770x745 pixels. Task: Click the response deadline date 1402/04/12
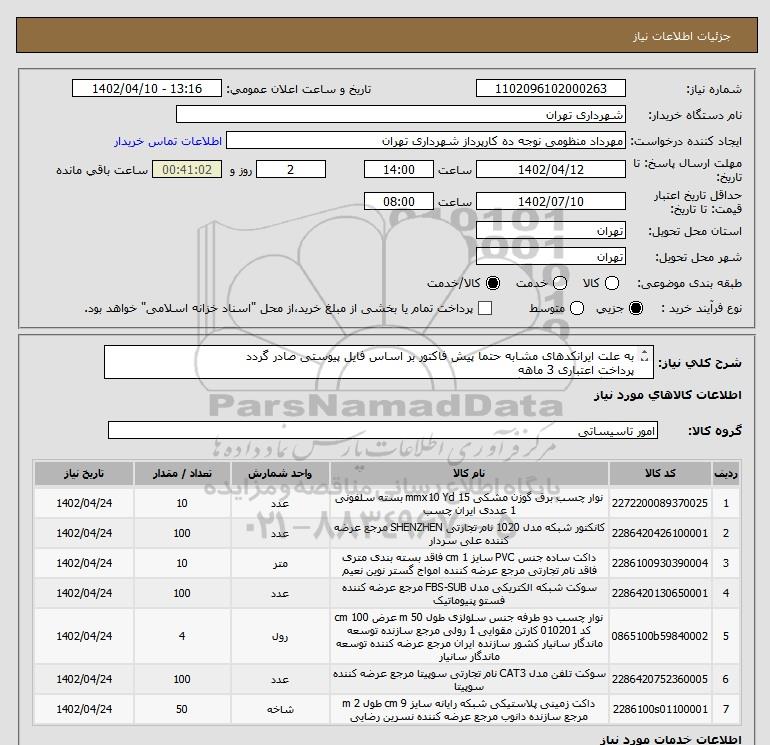[x=550, y=169]
